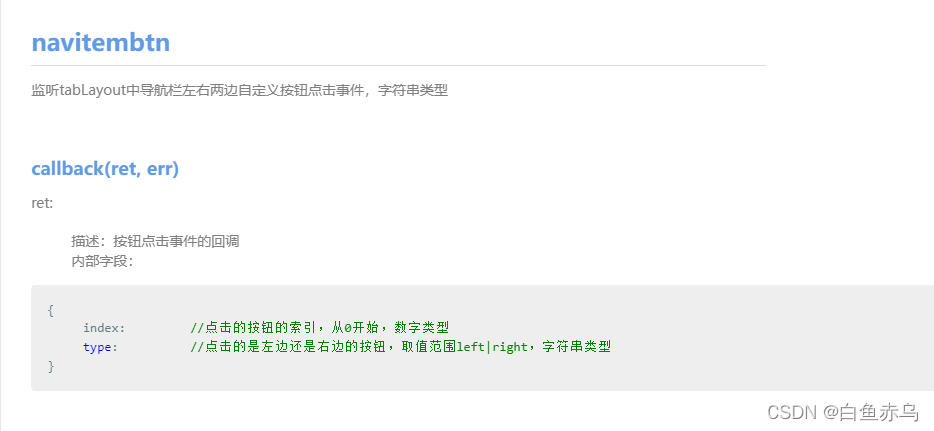Click the left|right type comment text
Image resolution: width=934 pixels, height=431 pixels.
coord(400,347)
